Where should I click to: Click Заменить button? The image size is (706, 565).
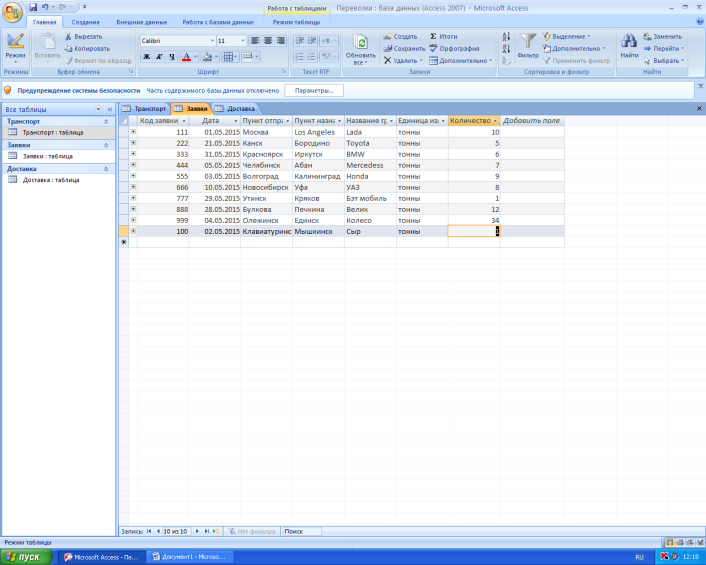(662, 36)
